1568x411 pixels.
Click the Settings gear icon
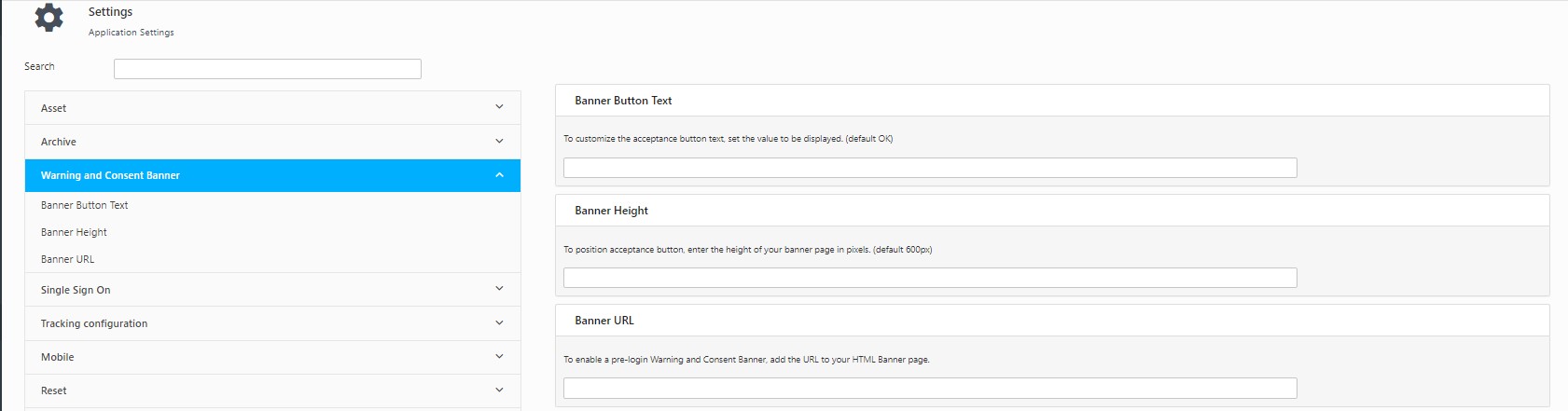pyautogui.click(x=49, y=18)
